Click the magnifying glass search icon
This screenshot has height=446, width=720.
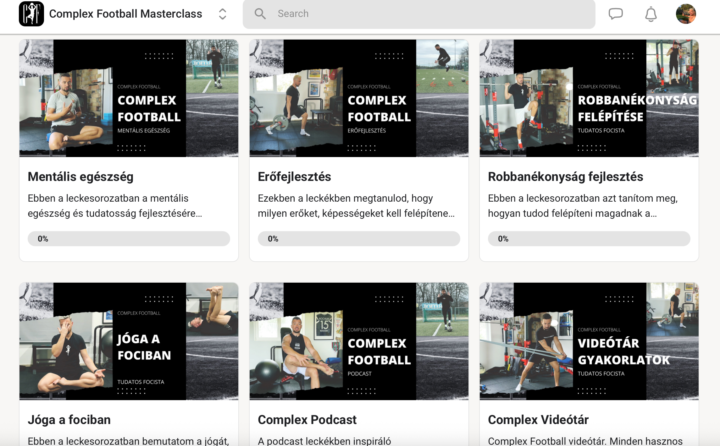(260, 14)
